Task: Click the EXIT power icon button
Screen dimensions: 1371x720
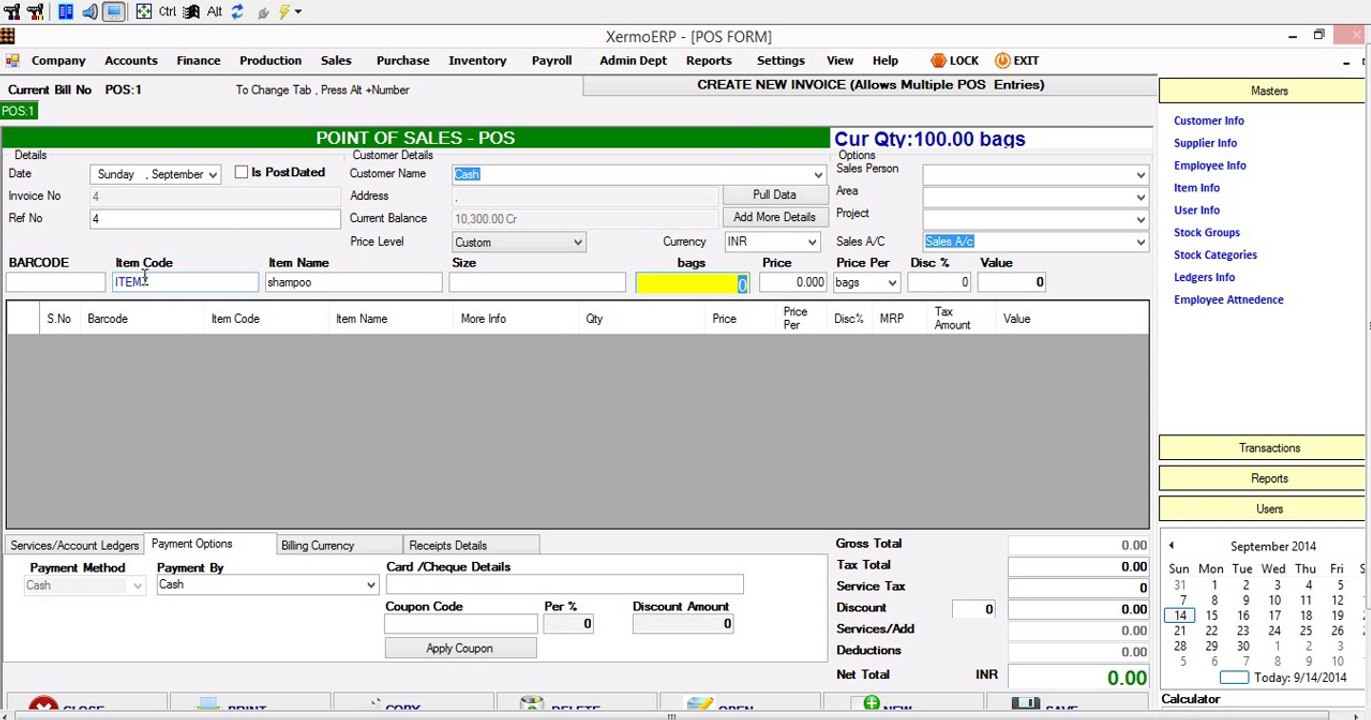Action: (x=1017, y=61)
